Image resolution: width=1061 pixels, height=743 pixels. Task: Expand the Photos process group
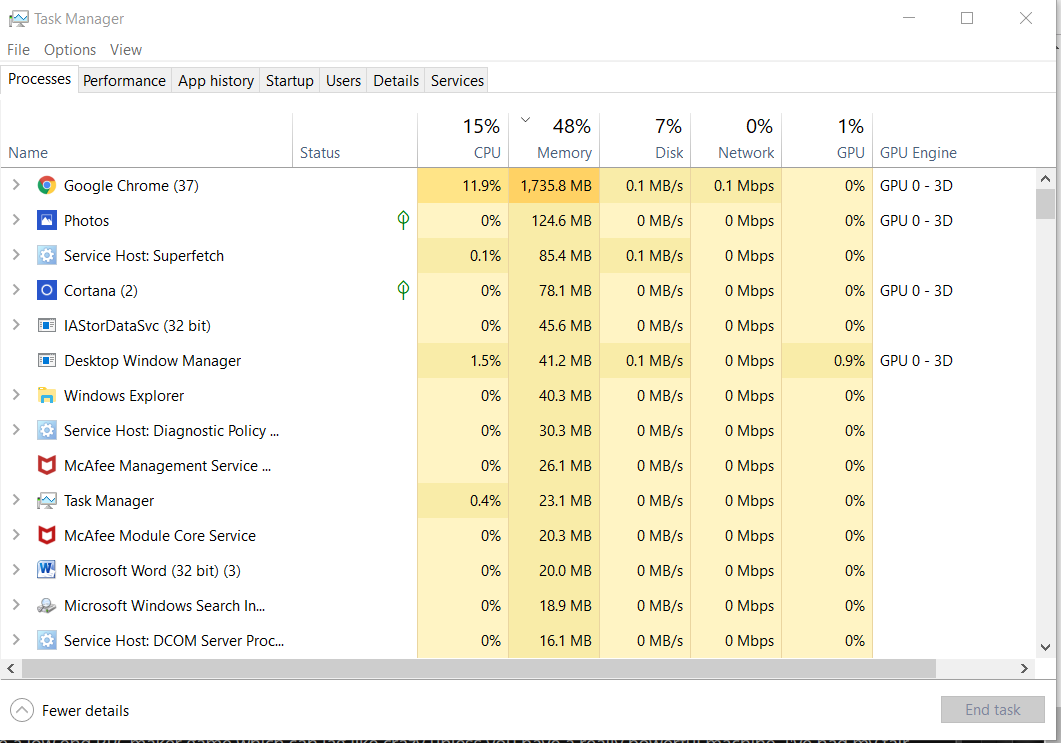tap(16, 220)
